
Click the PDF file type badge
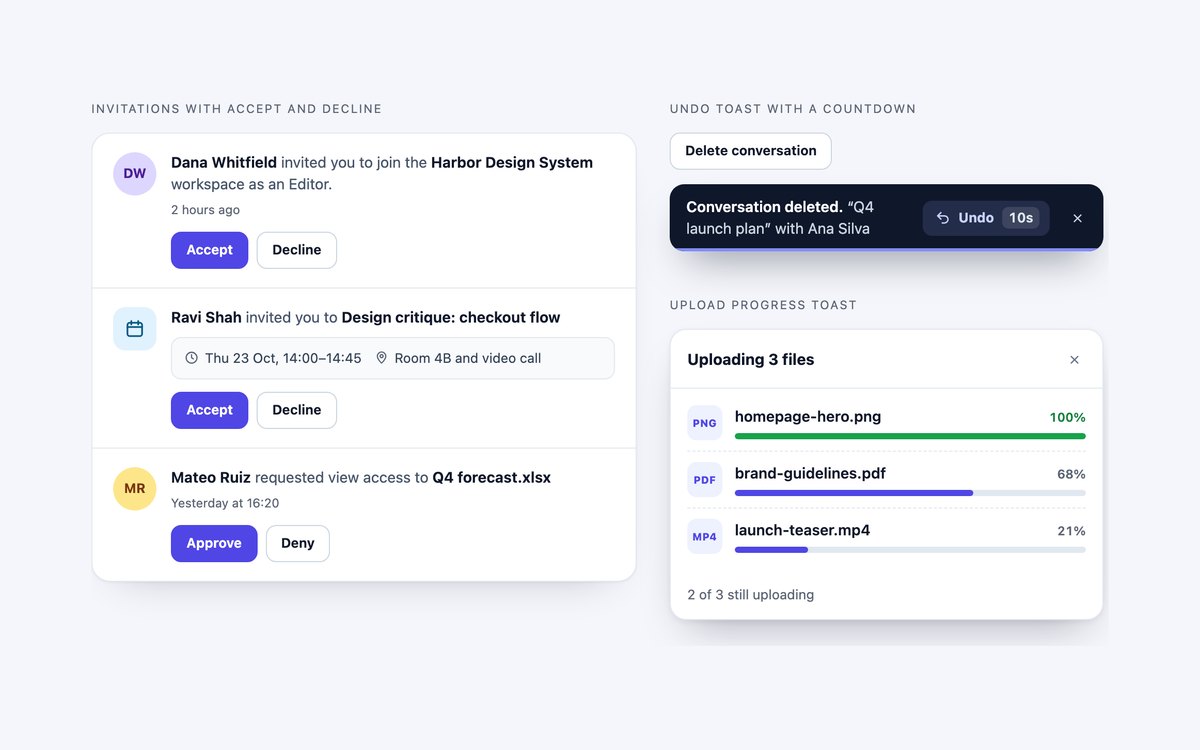tap(705, 480)
